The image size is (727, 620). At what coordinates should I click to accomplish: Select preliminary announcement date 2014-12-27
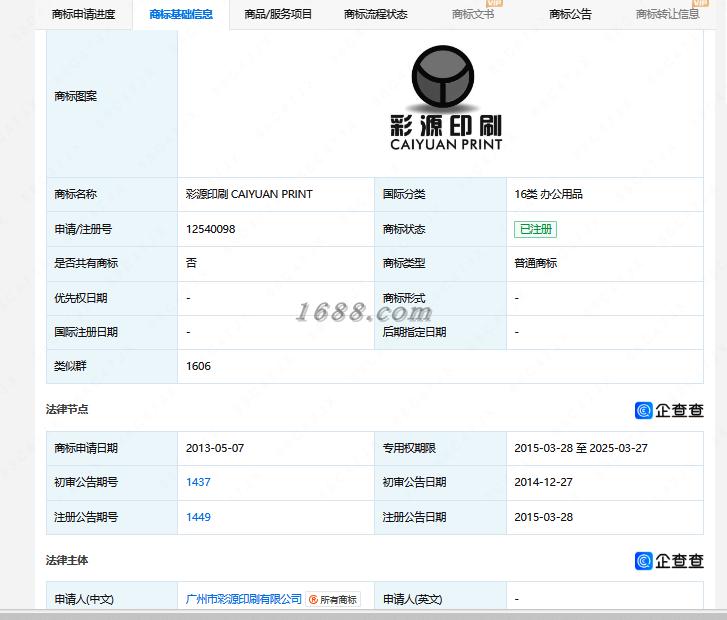click(x=543, y=482)
